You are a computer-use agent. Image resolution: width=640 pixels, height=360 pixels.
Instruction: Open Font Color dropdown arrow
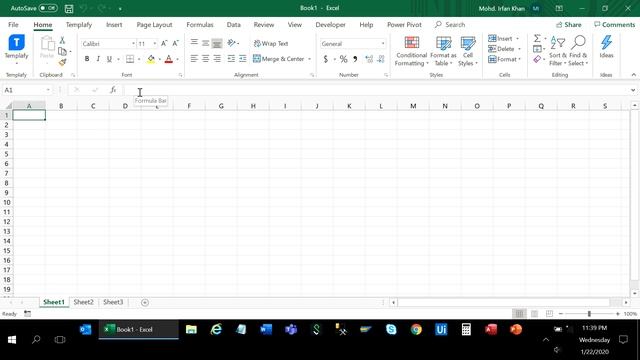[x=177, y=60]
